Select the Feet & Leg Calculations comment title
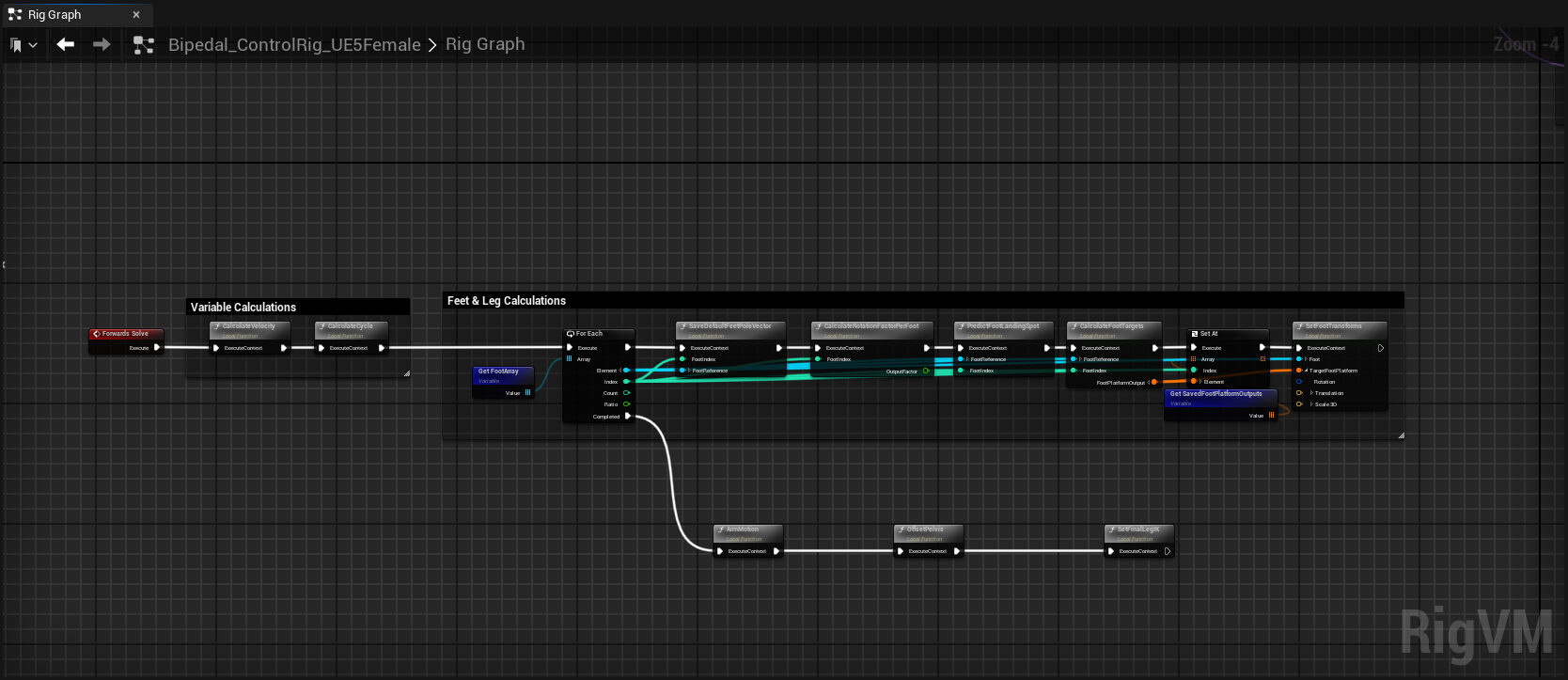 507,301
